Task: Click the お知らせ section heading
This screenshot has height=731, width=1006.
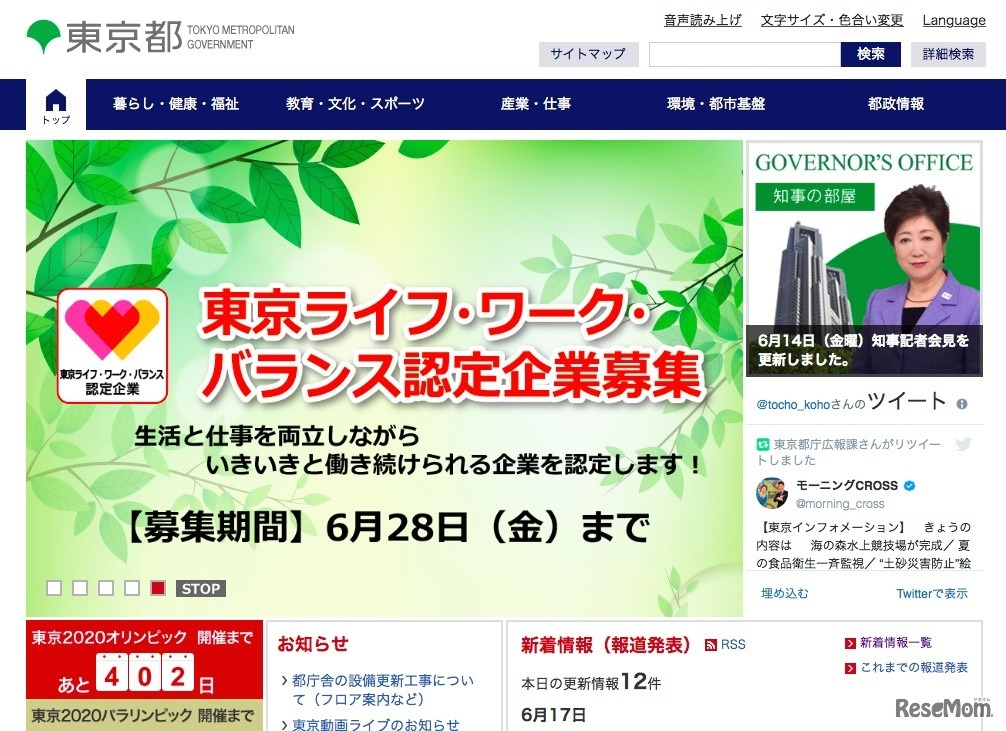Action: [x=313, y=644]
